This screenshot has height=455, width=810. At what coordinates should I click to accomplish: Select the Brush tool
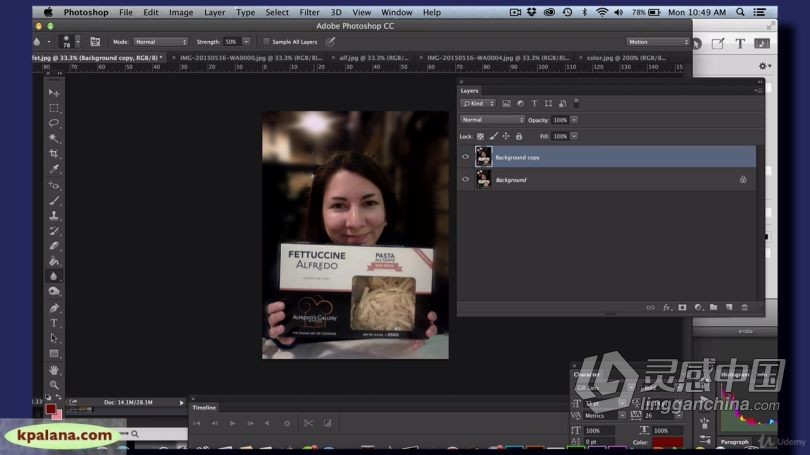pyautogui.click(x=54, y=200)
